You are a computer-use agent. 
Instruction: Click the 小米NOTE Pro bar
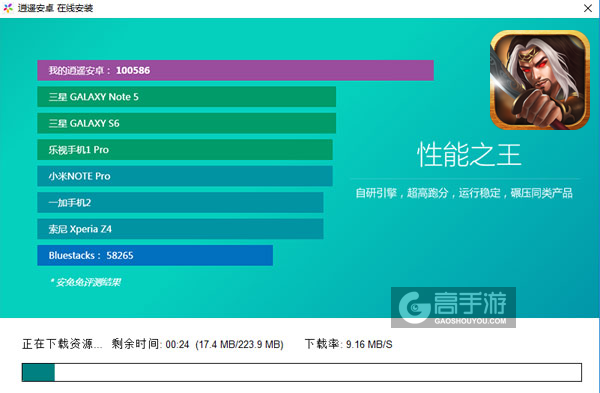tap(185, 176)
